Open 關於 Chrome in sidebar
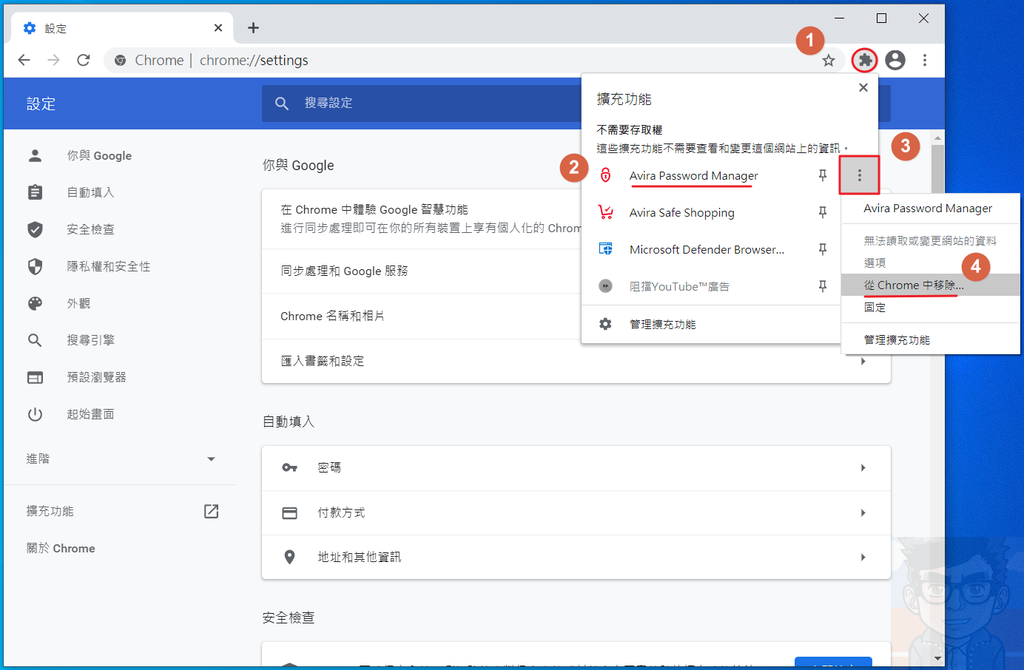Screen dimensions: 1024x670 point(60,548)
